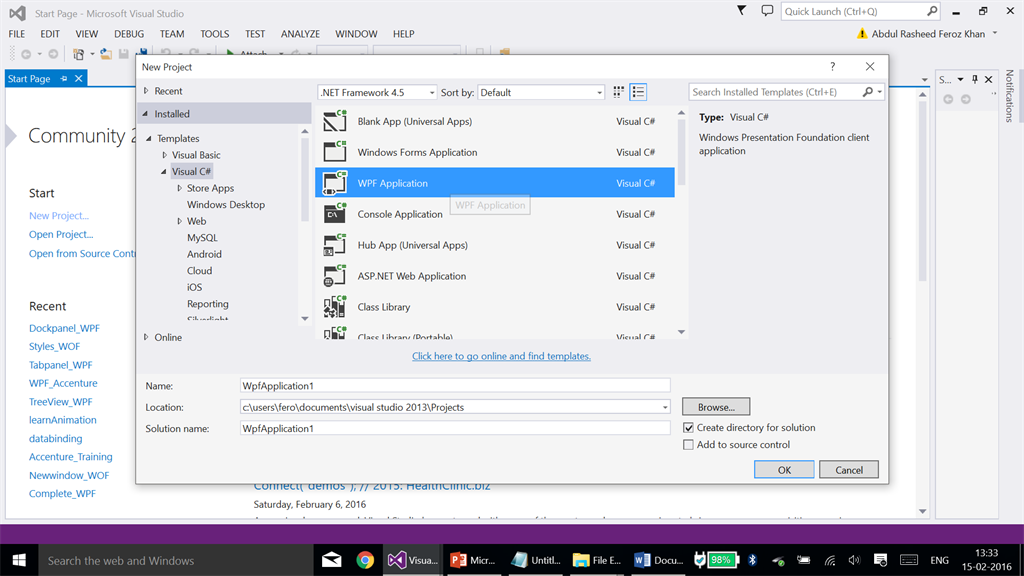Open recent project Dockpanel_WPF
This screenshot has width=1024, height=576.
click(x=64, y=328)
